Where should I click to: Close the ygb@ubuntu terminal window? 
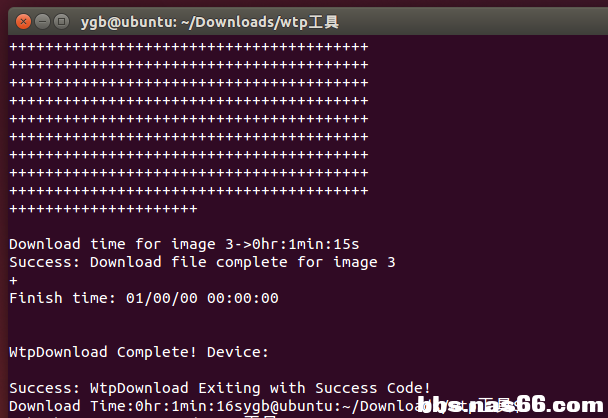(x=23, y=22)
